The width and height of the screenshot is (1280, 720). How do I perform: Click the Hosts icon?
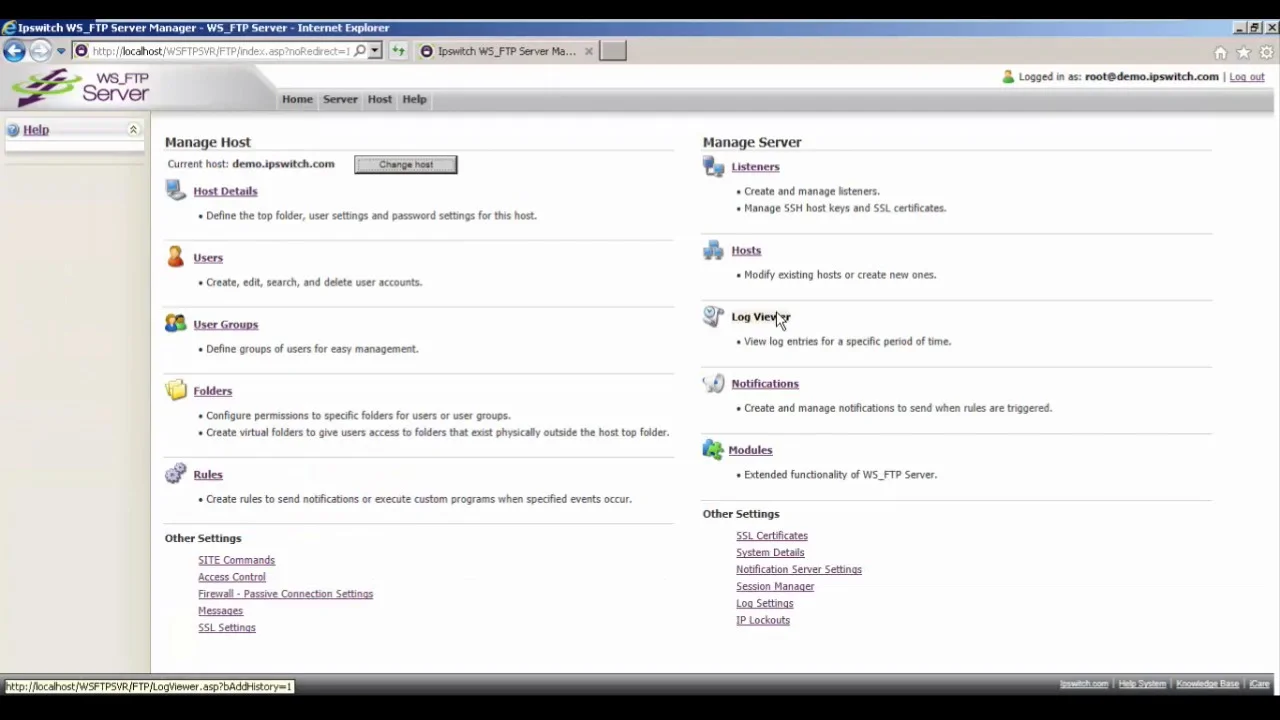[x=713, y=250]
